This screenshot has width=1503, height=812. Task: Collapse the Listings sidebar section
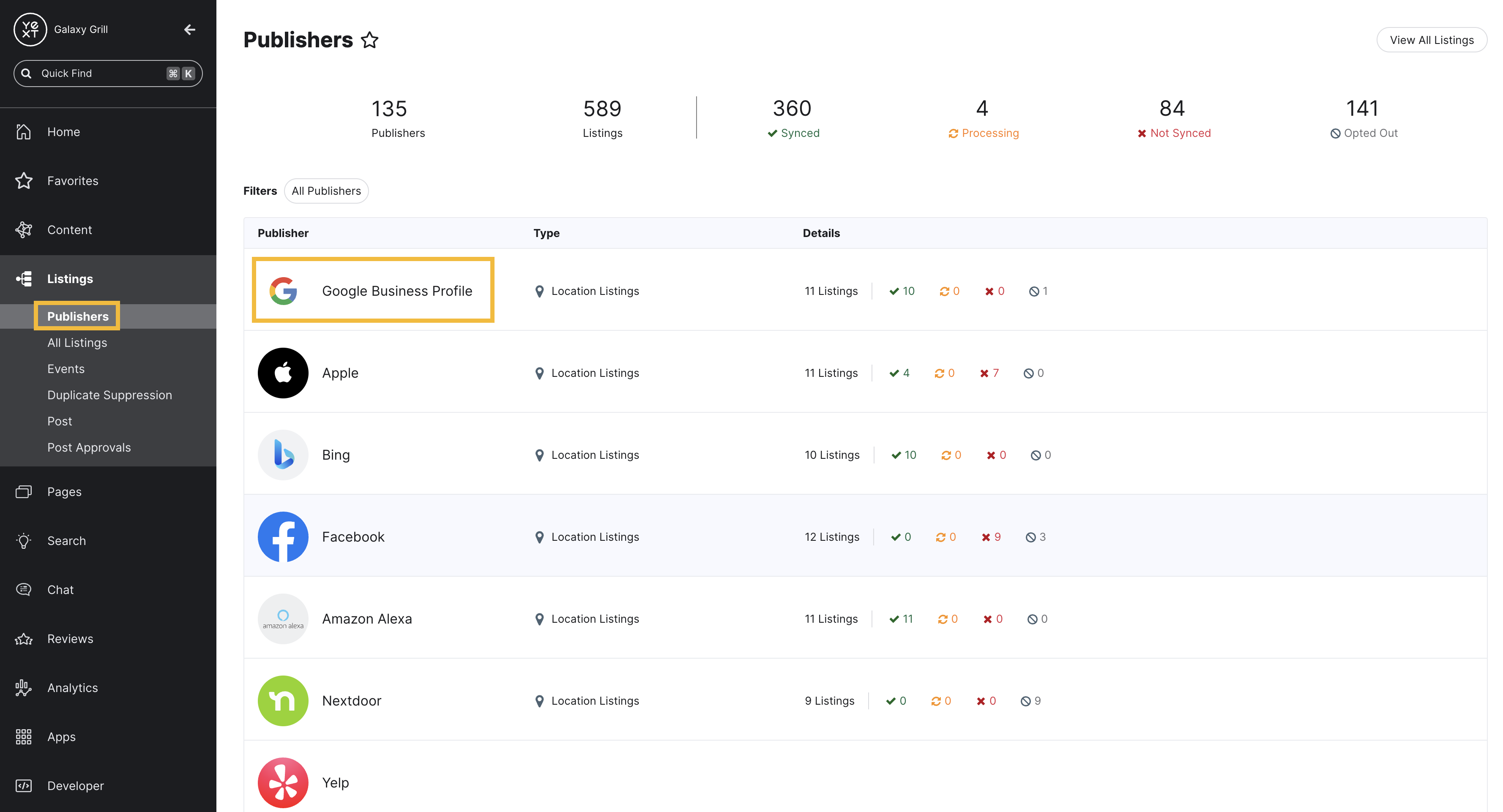tap(70, 279)
